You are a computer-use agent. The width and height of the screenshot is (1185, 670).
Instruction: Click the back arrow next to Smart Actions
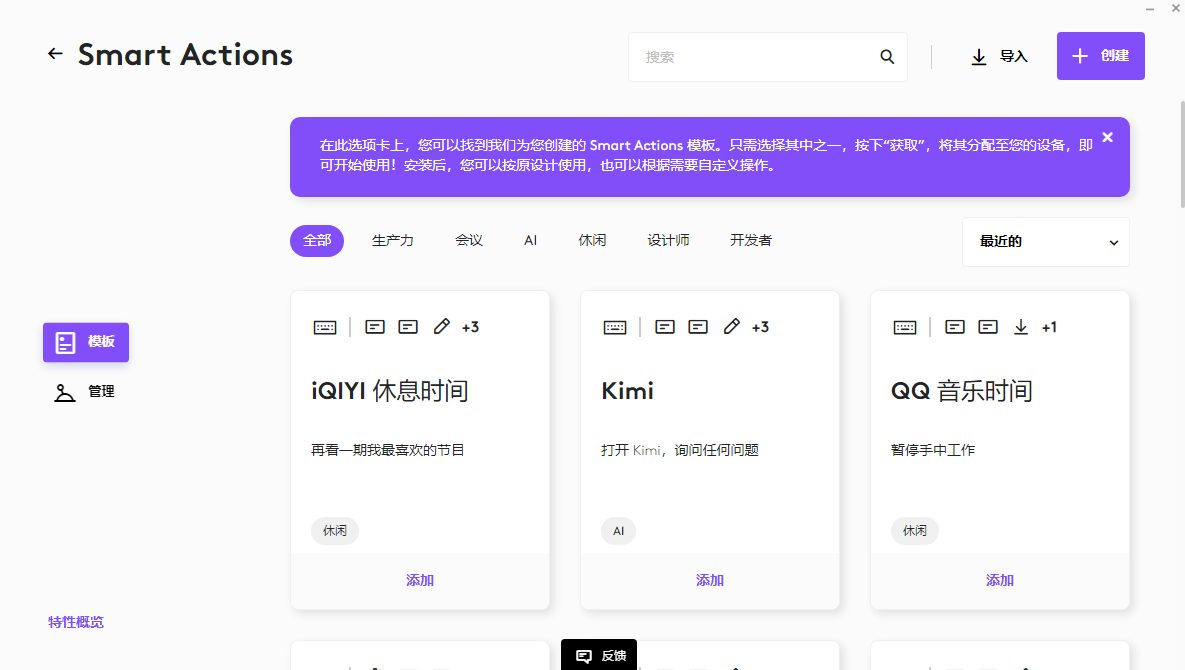click(x=55, y=54)
